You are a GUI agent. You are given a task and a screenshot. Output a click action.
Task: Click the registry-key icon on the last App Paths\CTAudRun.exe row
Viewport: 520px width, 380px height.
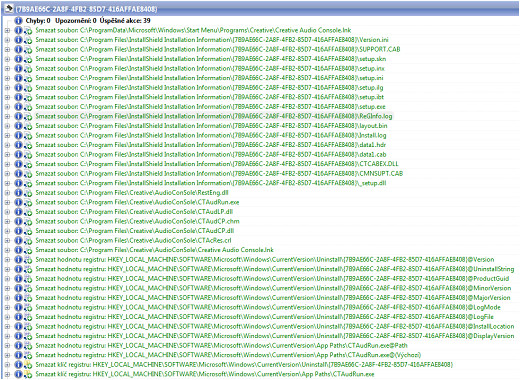(28, 374)
